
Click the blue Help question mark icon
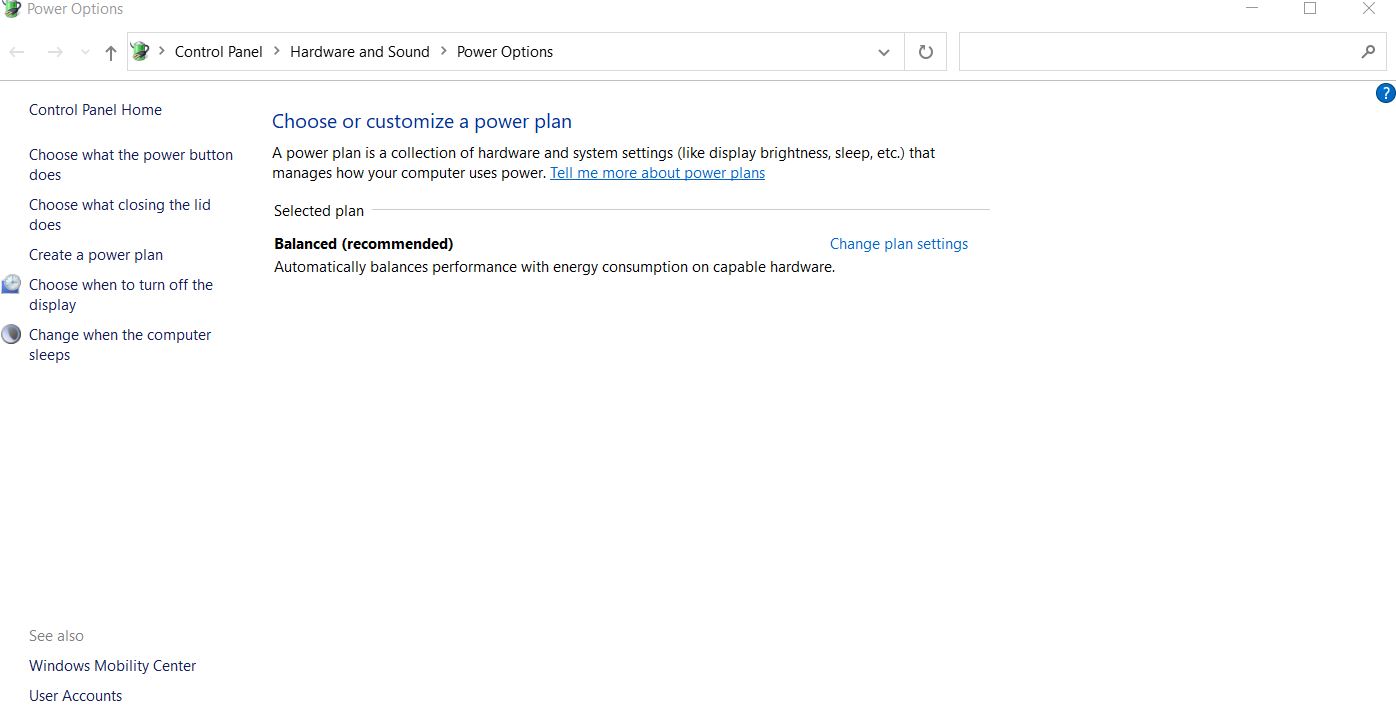(x=1385, y=94)
